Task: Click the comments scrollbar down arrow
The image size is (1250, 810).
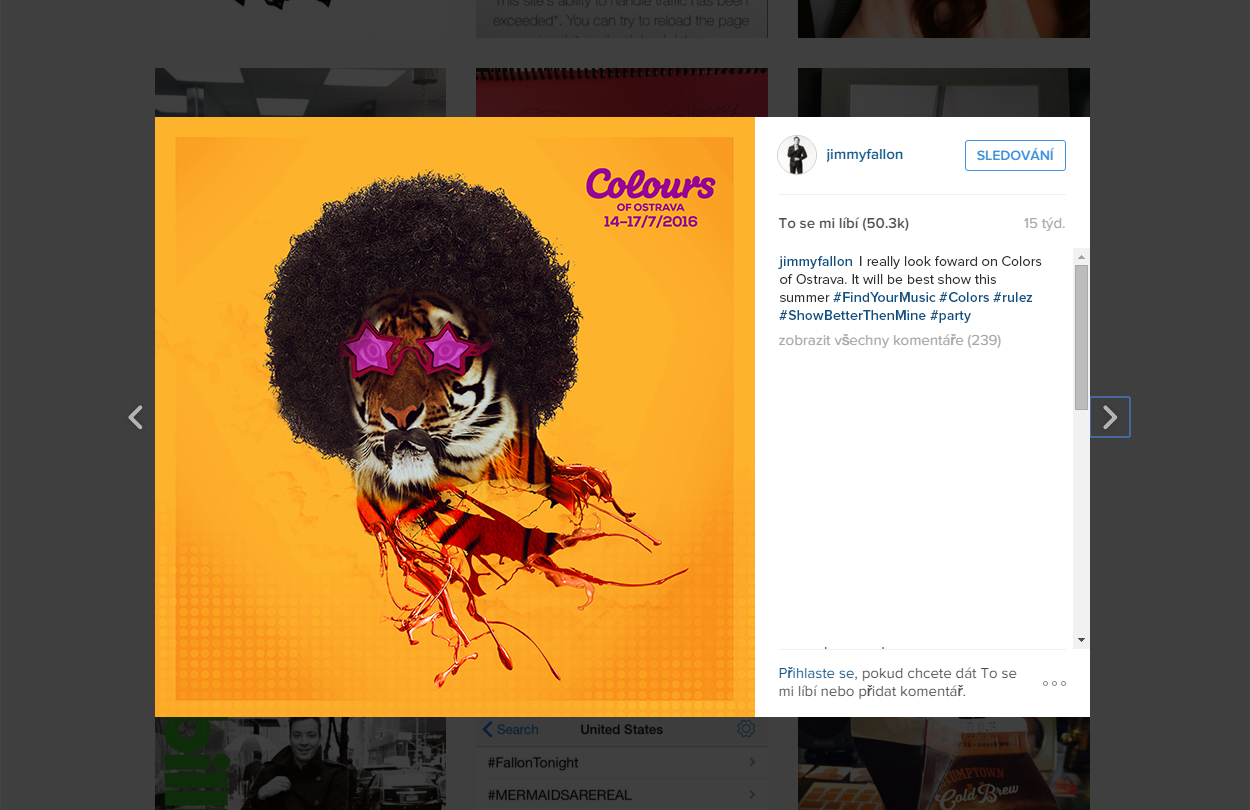Action: tap(1081, 640)
